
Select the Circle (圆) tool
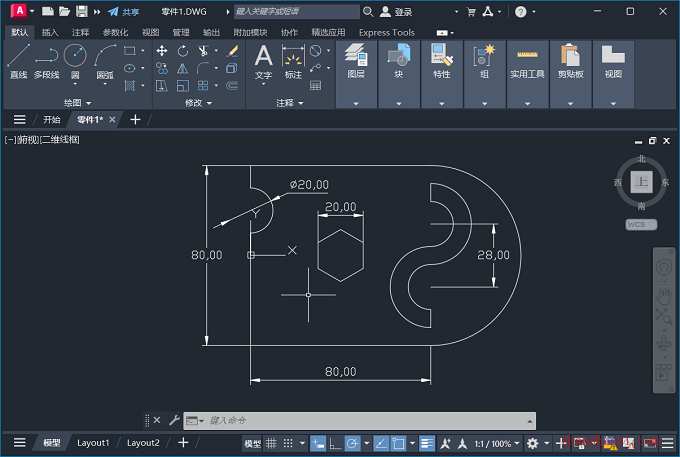click(x=75, y=61)
